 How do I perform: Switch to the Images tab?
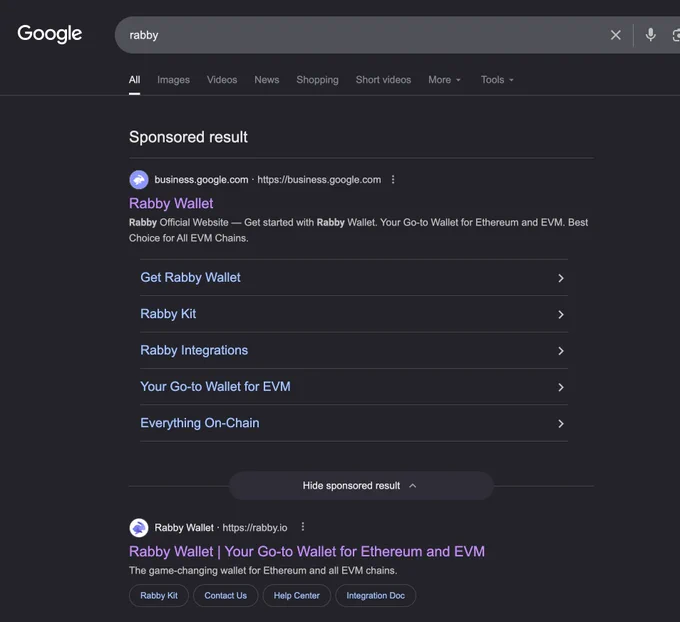[173, 80]
